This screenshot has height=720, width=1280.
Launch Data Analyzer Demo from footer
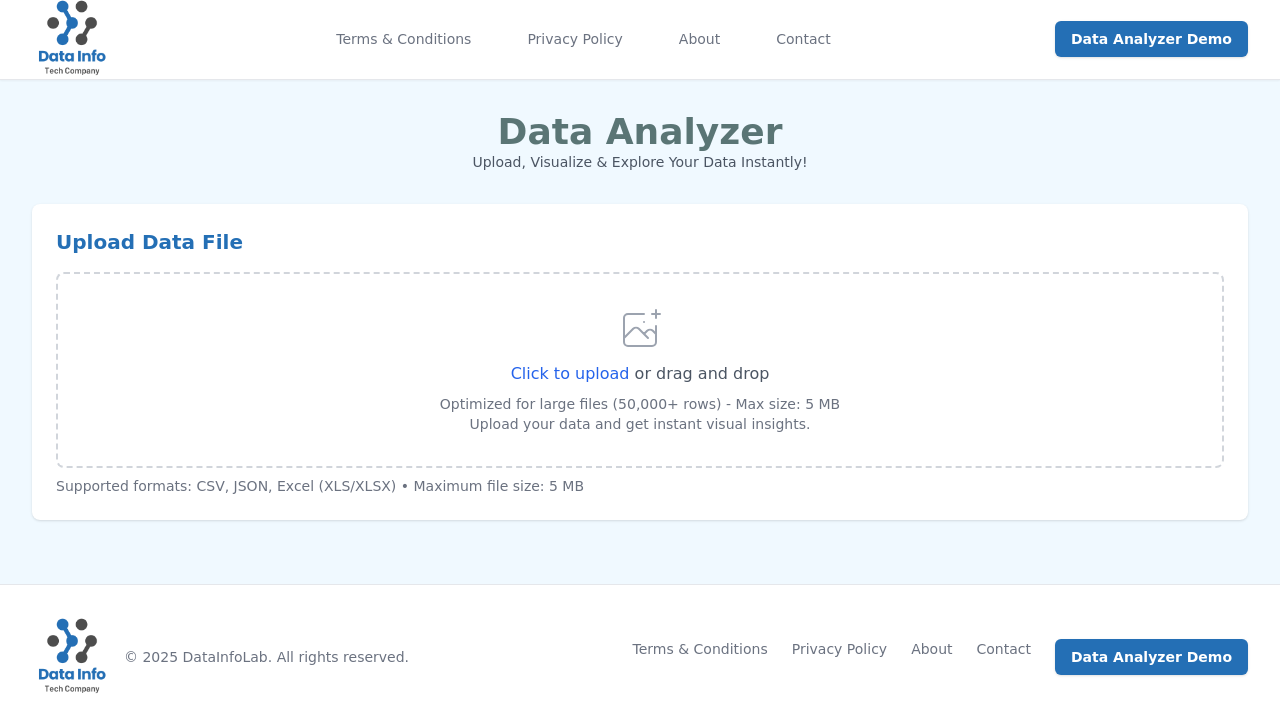coord(1151,657)
